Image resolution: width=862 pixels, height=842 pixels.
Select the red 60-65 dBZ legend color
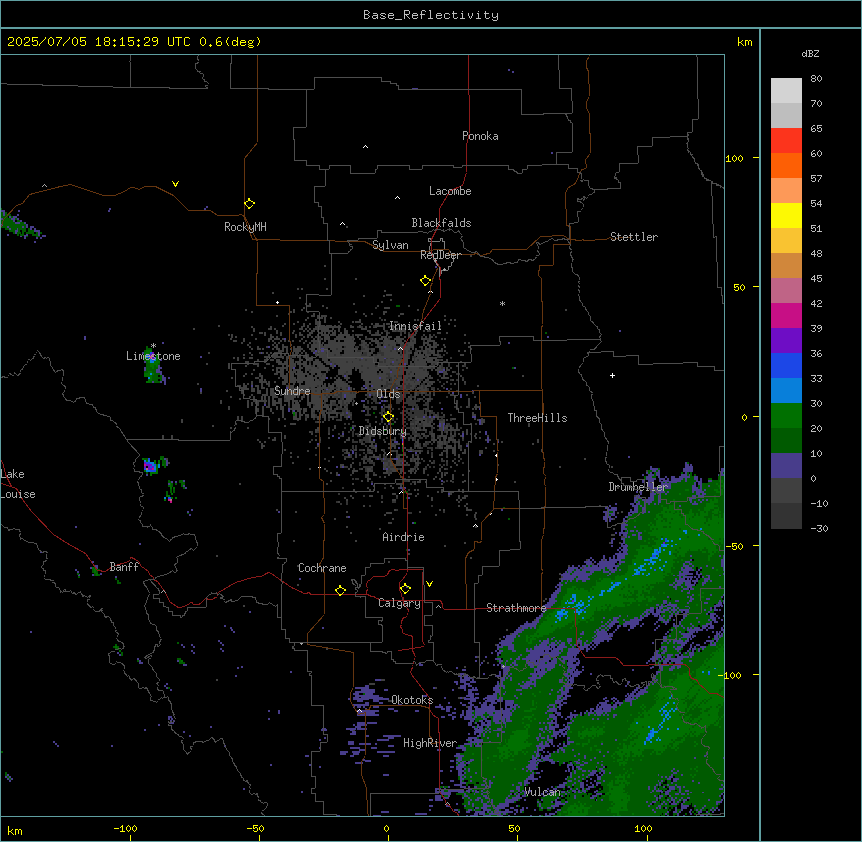click(x=786, y=140)
